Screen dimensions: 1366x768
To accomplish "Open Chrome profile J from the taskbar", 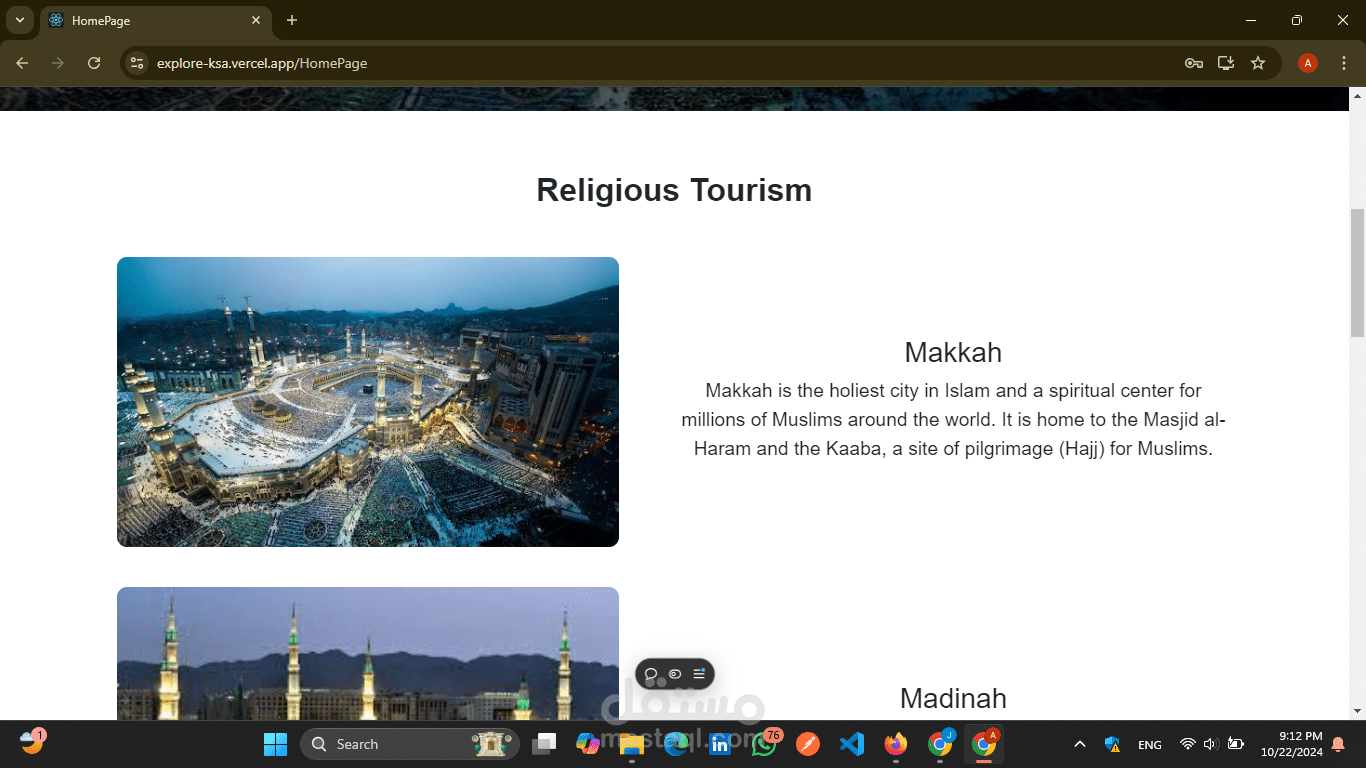I will click(x=940, y=744).
